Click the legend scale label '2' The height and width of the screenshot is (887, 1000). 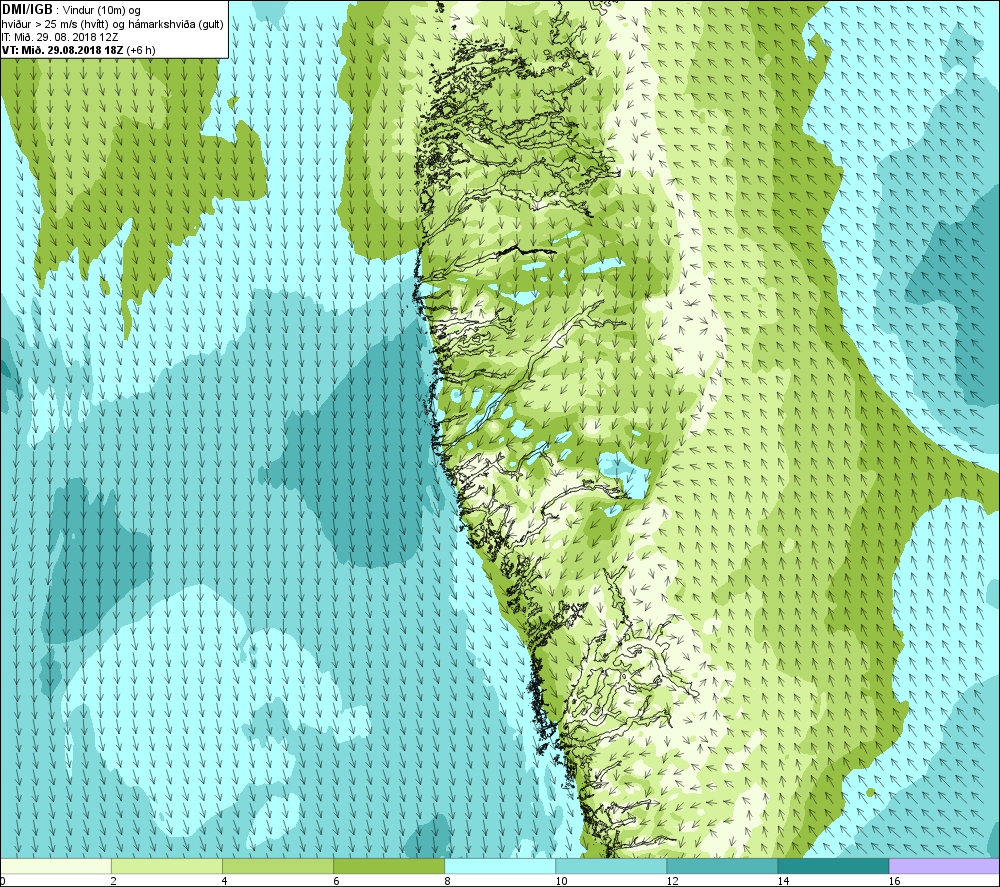(114, 881)
